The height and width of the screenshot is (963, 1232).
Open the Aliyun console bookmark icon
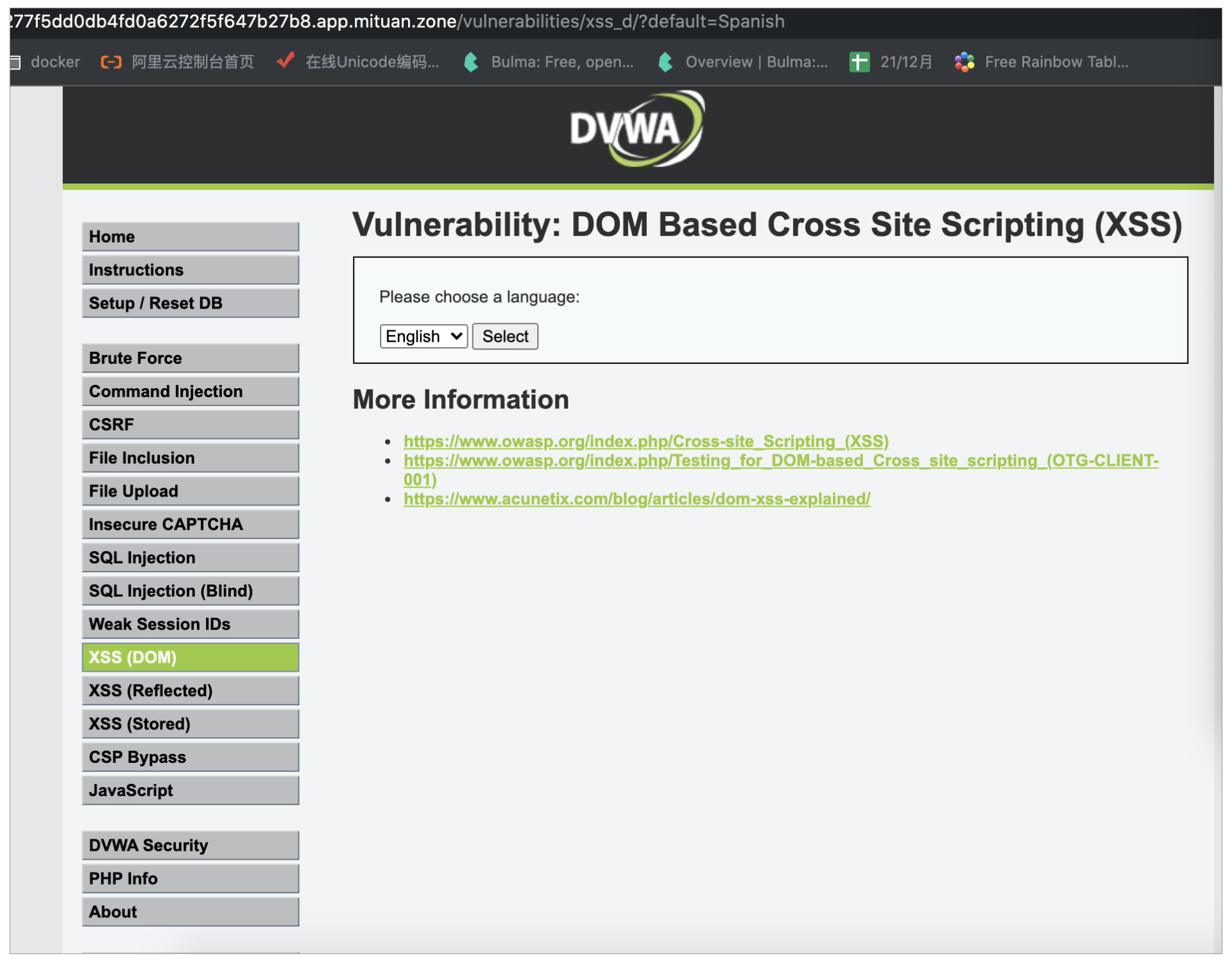click(x=111, y=62)
